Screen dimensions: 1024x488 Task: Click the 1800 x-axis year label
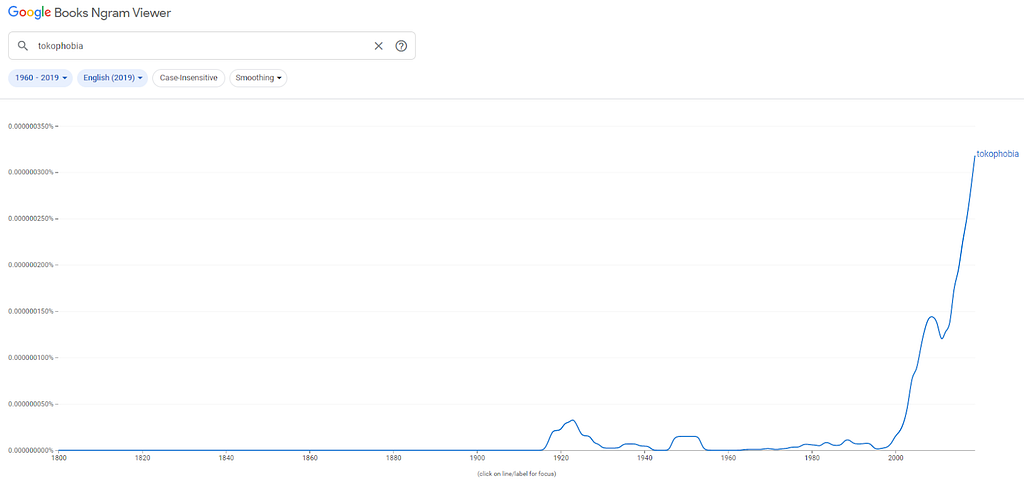point(59,458)
